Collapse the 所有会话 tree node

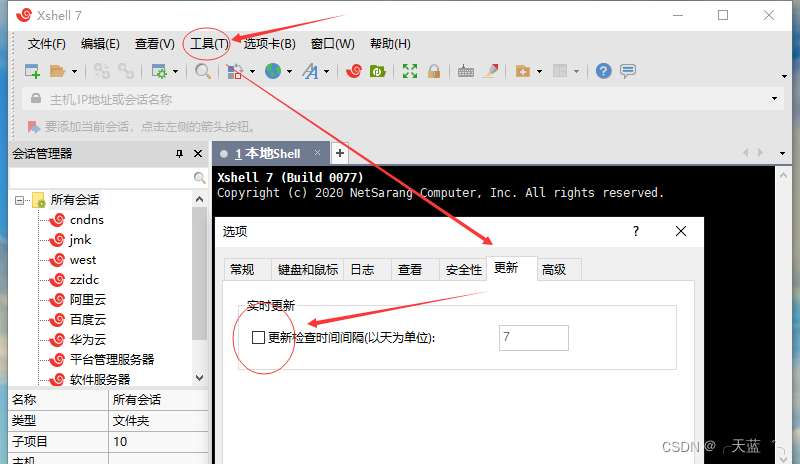pos(19,200)
